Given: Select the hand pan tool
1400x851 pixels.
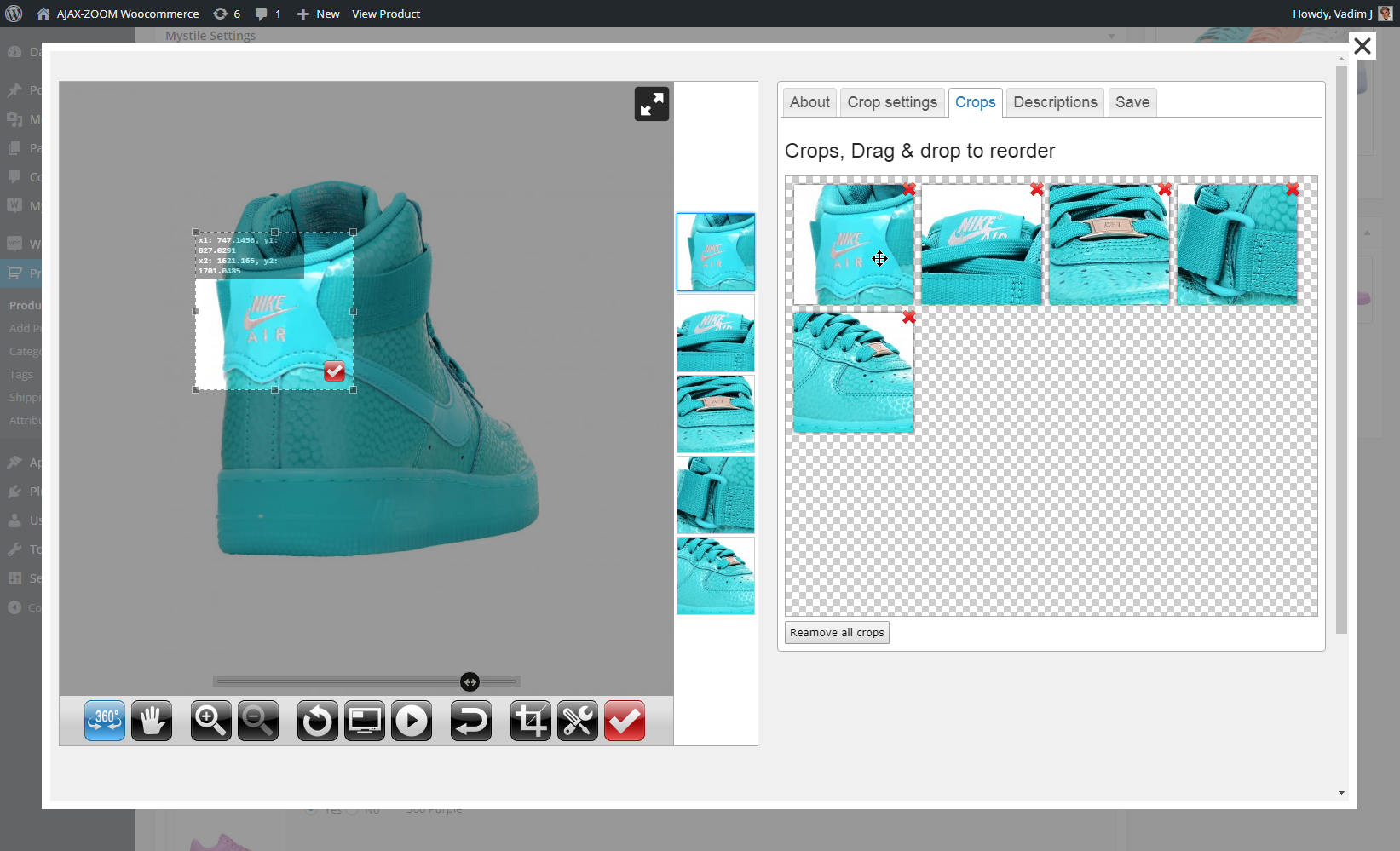Looking at the screenshot, I should coord(152,721).
